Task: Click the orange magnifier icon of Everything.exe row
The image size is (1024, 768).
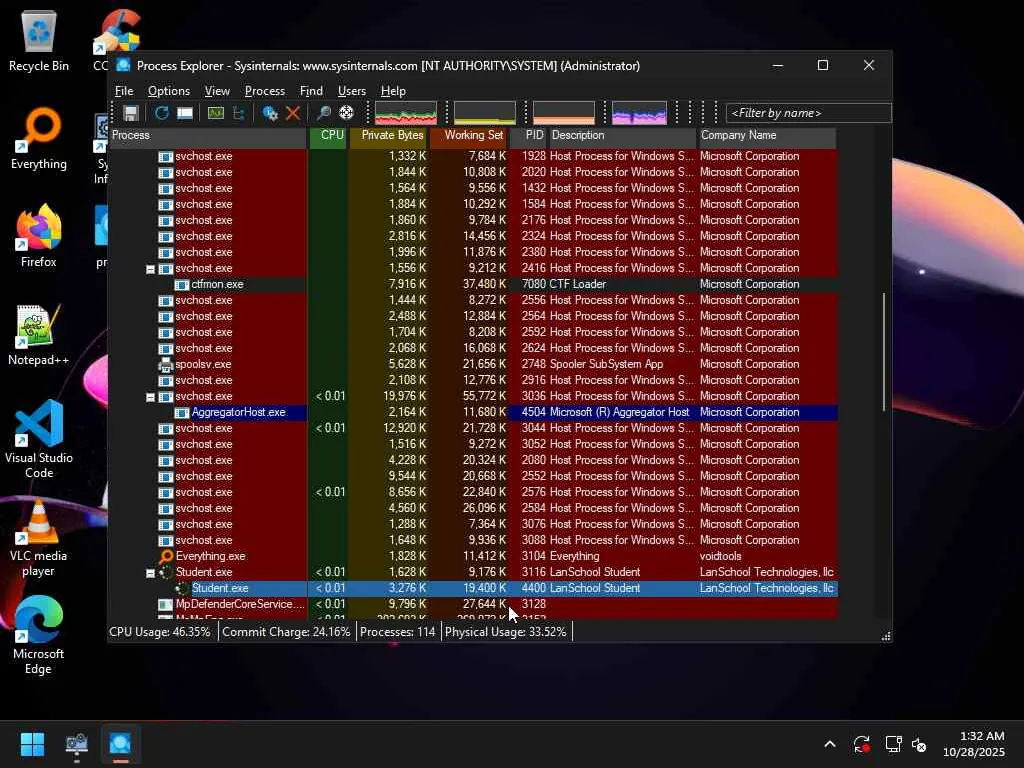Action: point(166,556)
